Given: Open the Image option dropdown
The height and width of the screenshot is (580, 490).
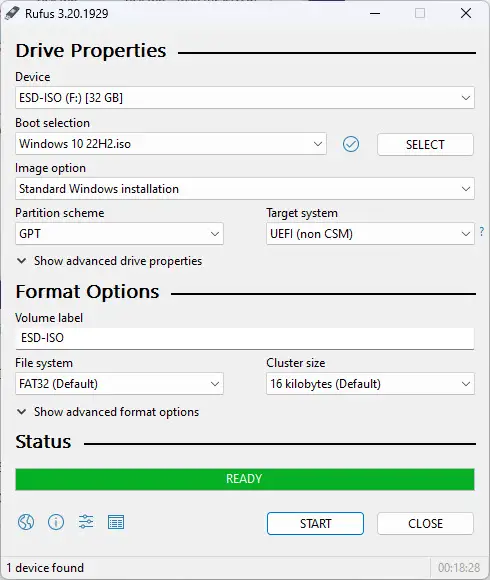Looking at the screenshot, I should 244,189.
